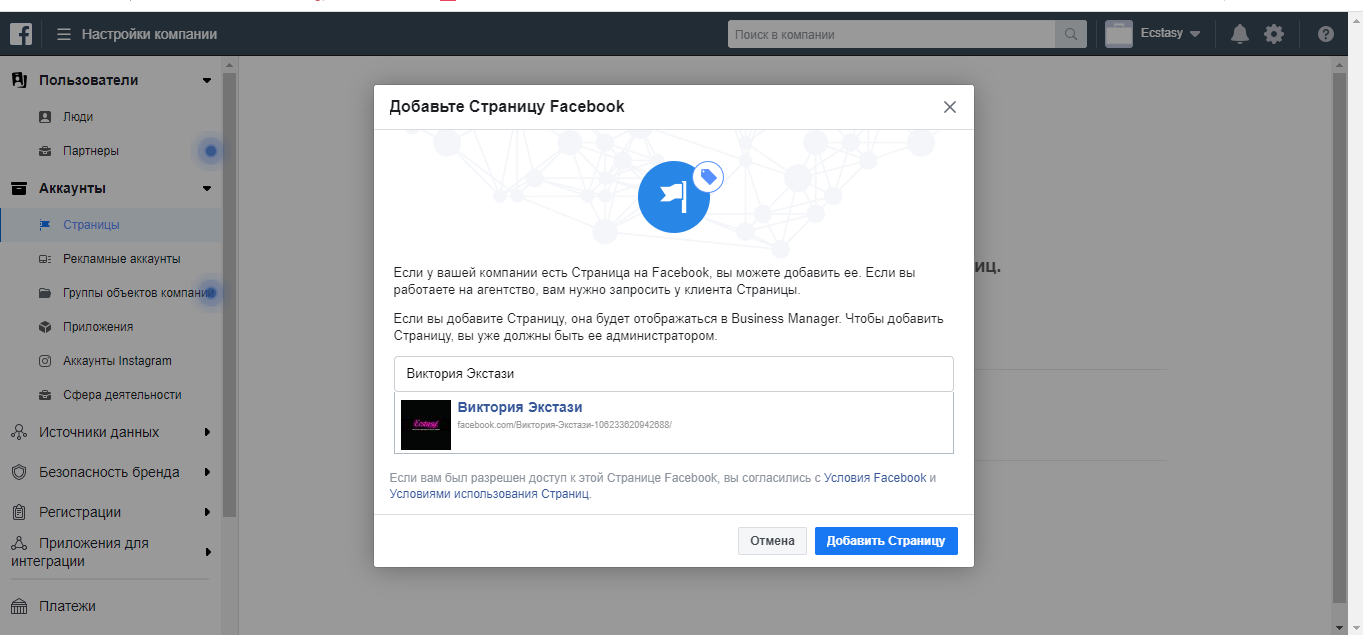Click the Аккаунты archive icon
The width and height of the screenshot is (1363, 635).
[18, 188]
